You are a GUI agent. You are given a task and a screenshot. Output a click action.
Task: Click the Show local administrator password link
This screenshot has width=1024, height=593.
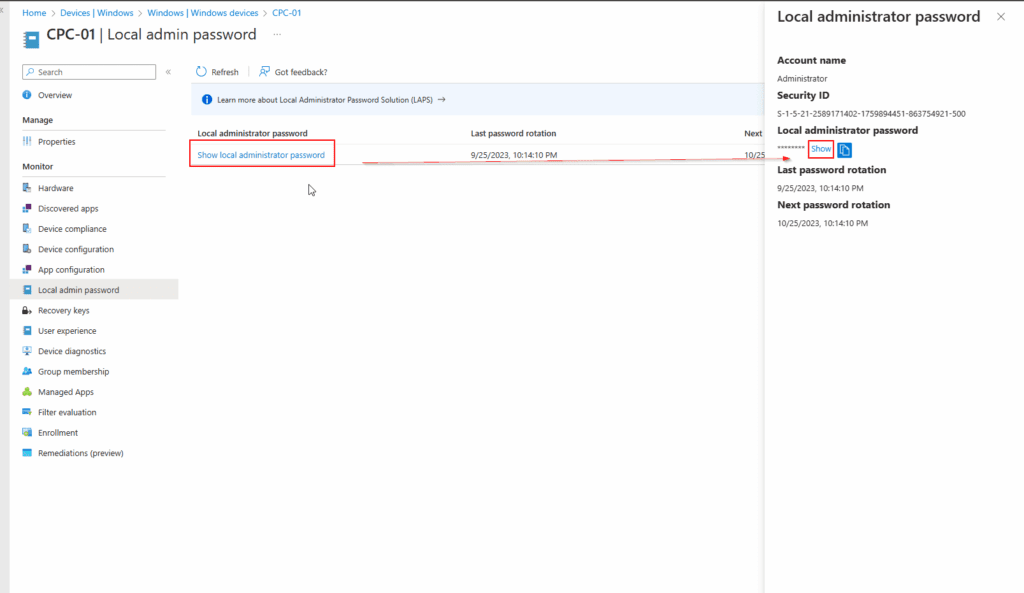click(x=261, y=155)
